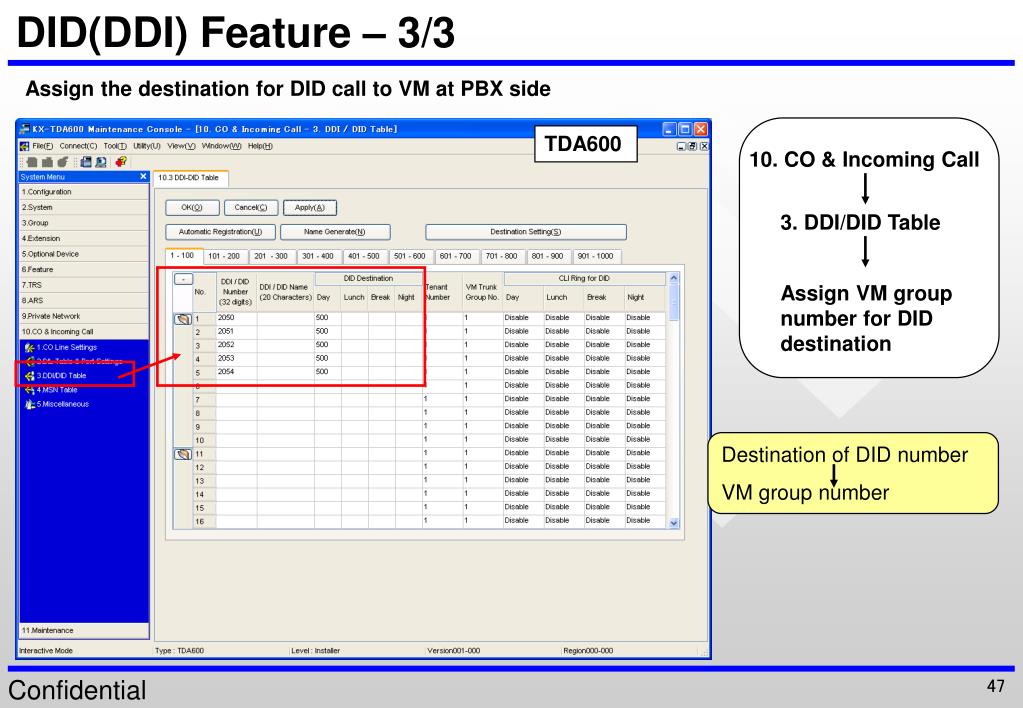Click the blue floppy-disk toolbar icon

point(85,162)
